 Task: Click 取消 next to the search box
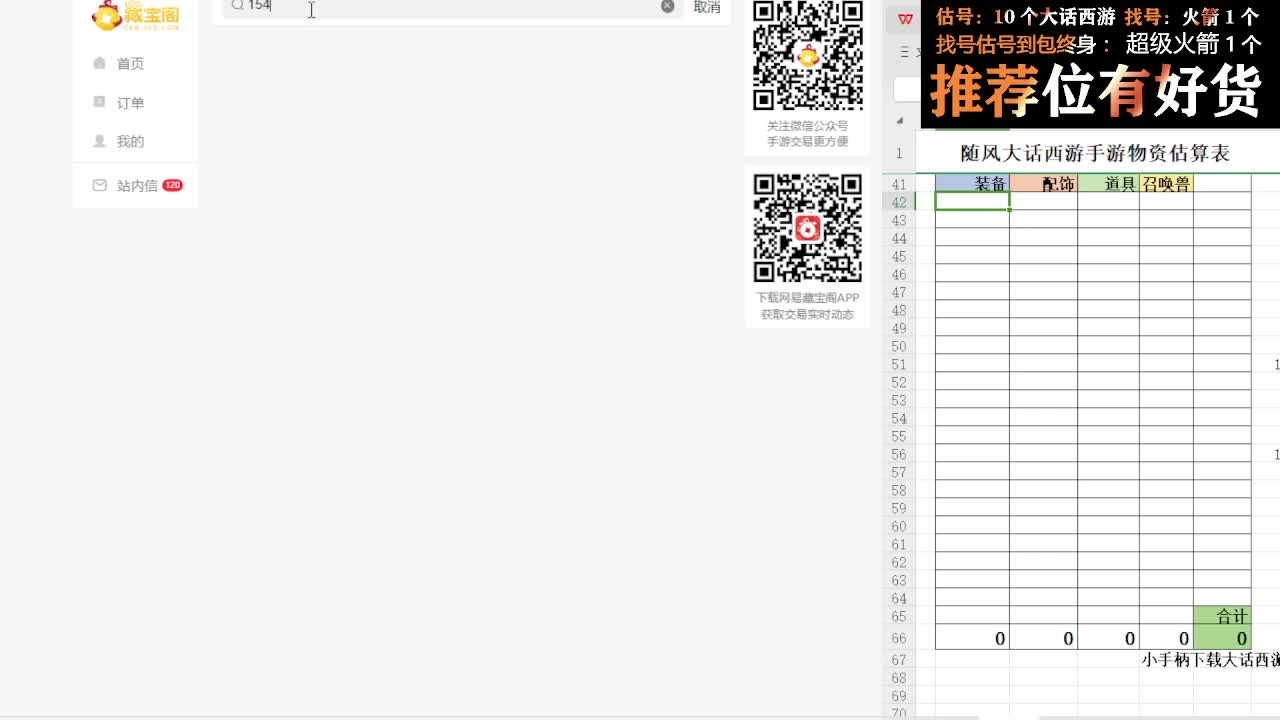(x=707, y=7)
